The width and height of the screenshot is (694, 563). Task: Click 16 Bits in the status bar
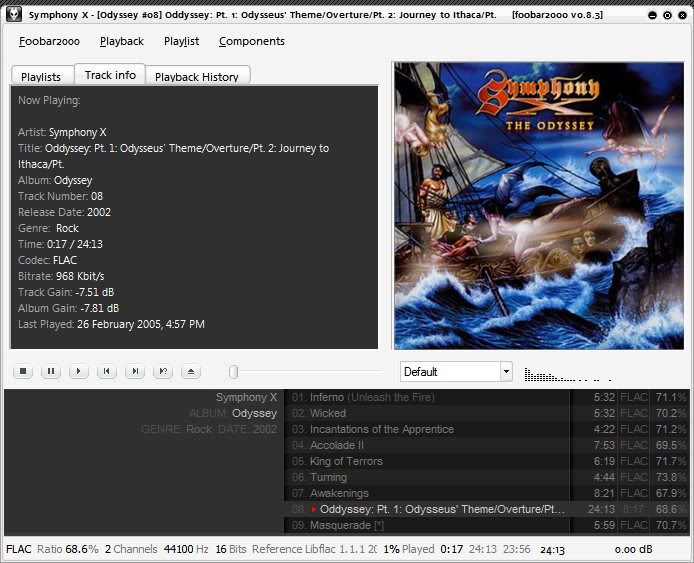click(x=231, y=549)
